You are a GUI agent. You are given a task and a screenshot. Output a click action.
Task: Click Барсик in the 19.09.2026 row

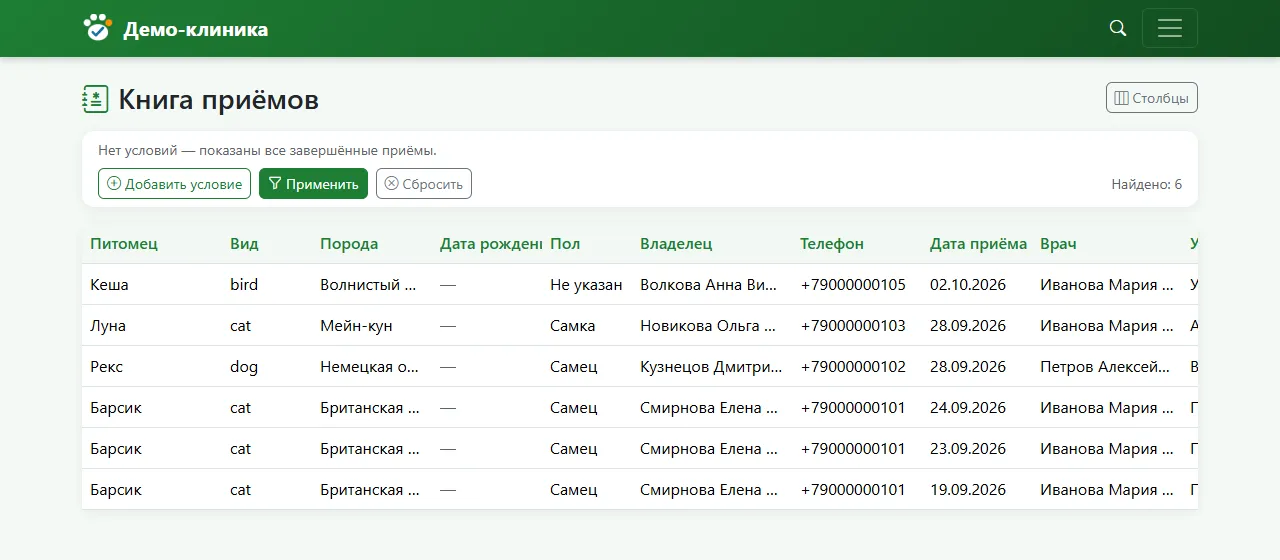(116, 490)
